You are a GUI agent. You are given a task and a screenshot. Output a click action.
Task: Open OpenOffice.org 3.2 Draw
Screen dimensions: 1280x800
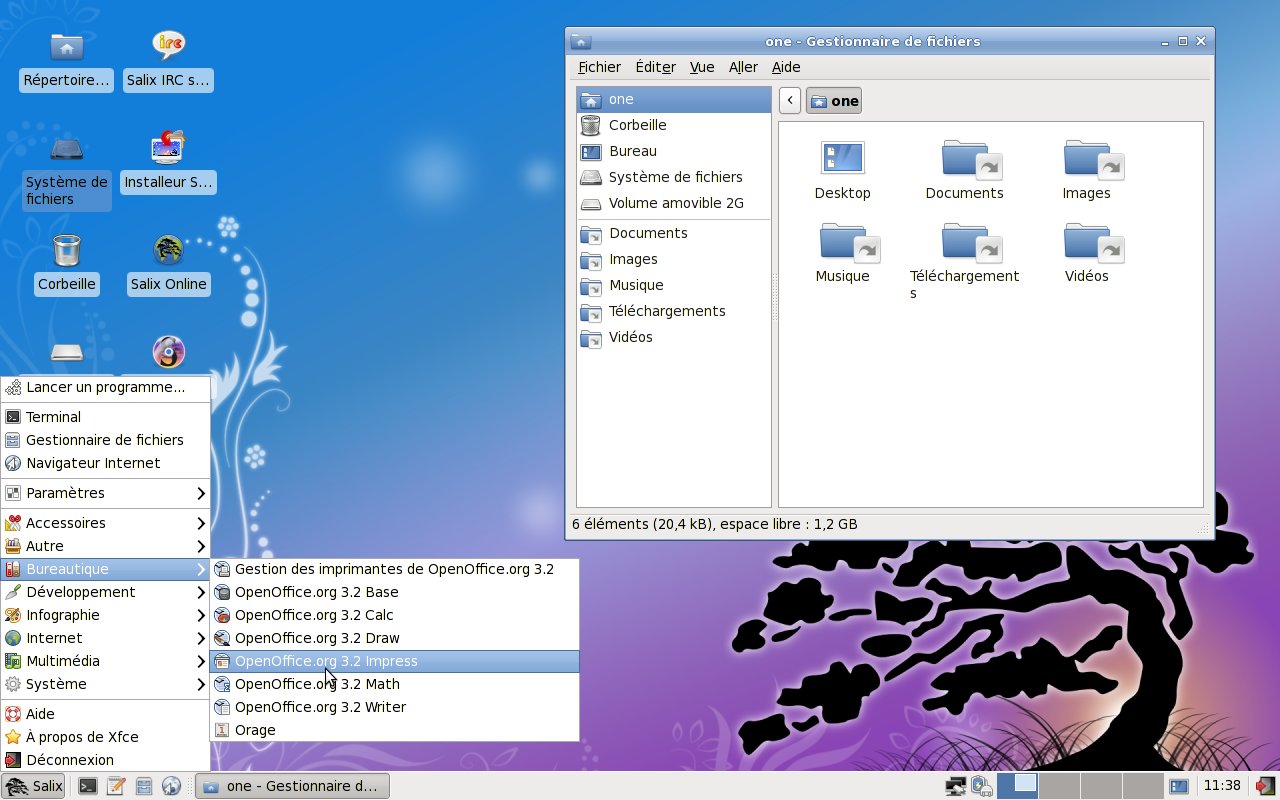click(x=394, y=638)
